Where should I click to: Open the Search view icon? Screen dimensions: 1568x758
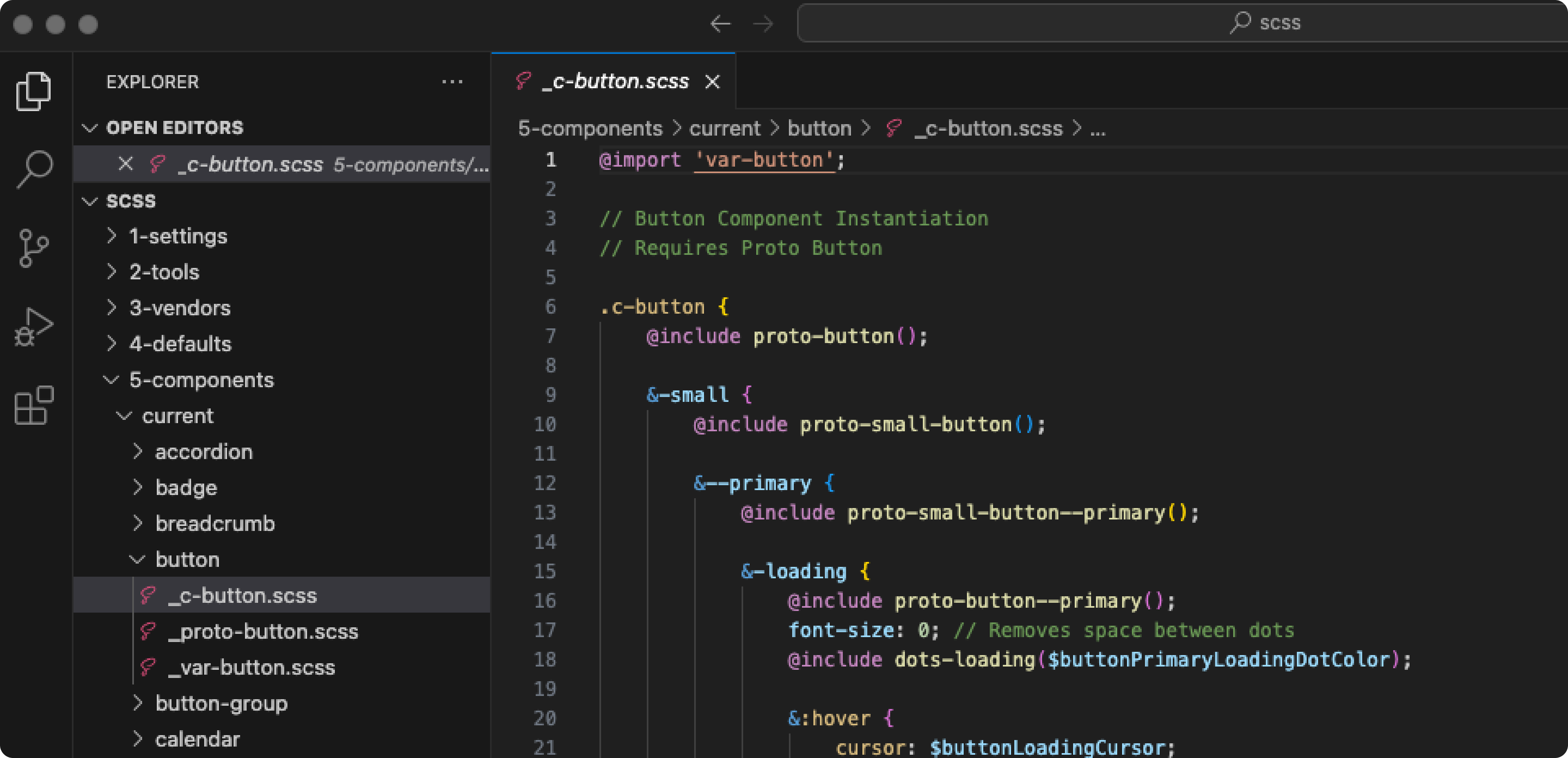point(35,169)
